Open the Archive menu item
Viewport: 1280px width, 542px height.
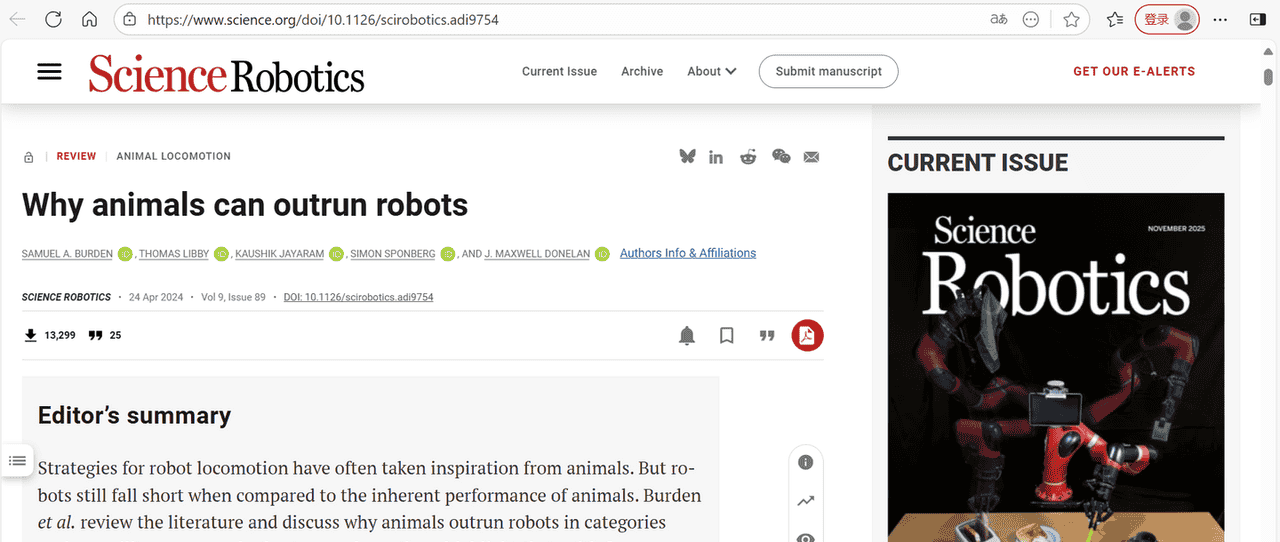click(642, 71)
